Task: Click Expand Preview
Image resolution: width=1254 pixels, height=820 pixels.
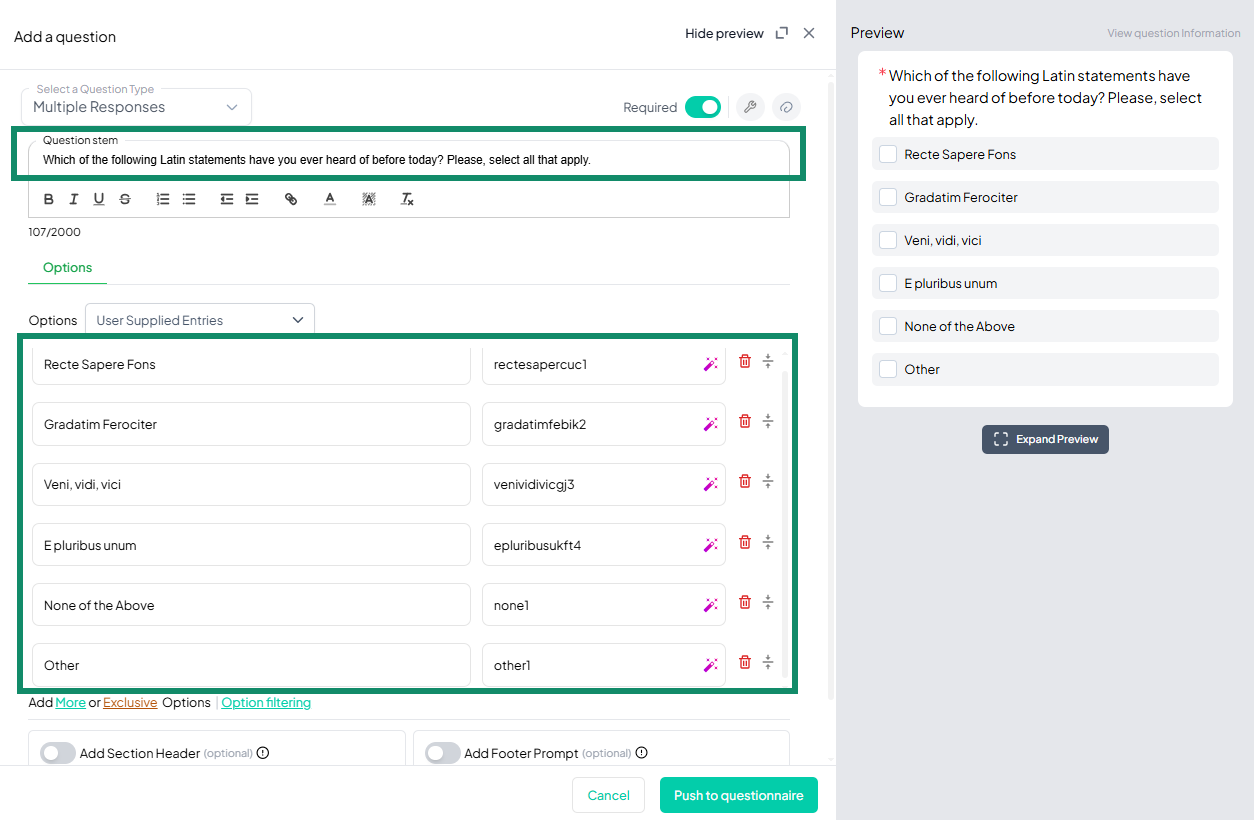Action: click(x=1045, y=439)
